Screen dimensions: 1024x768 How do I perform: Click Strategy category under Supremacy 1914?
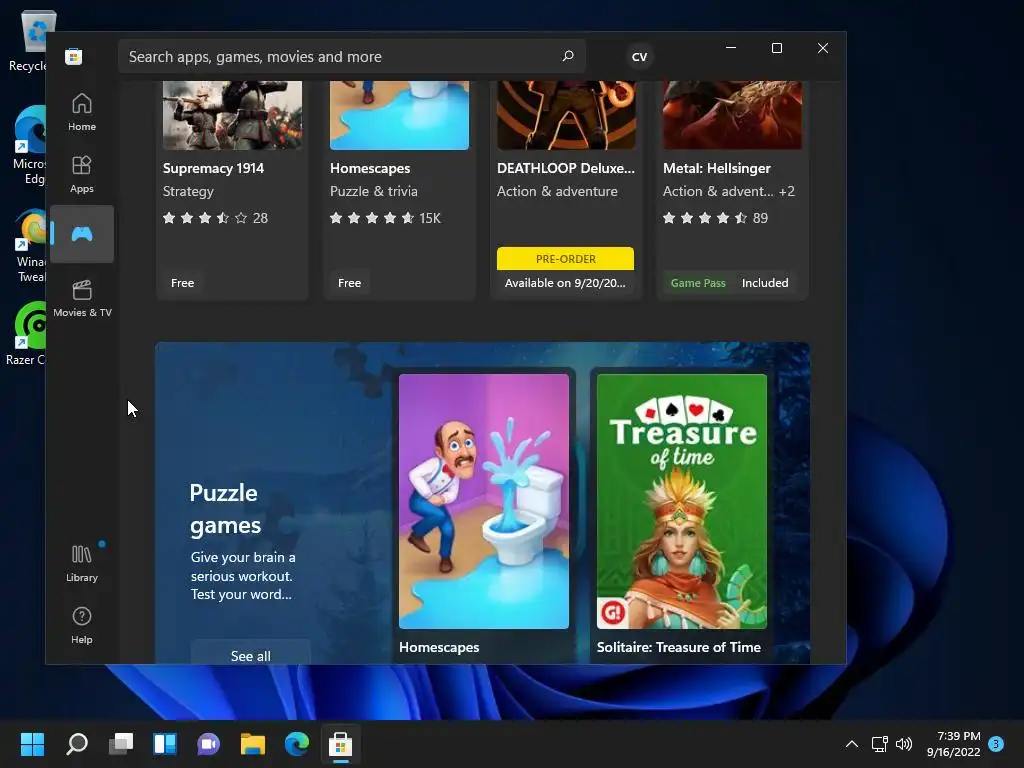pyautogui.click(x=188, y=191)
